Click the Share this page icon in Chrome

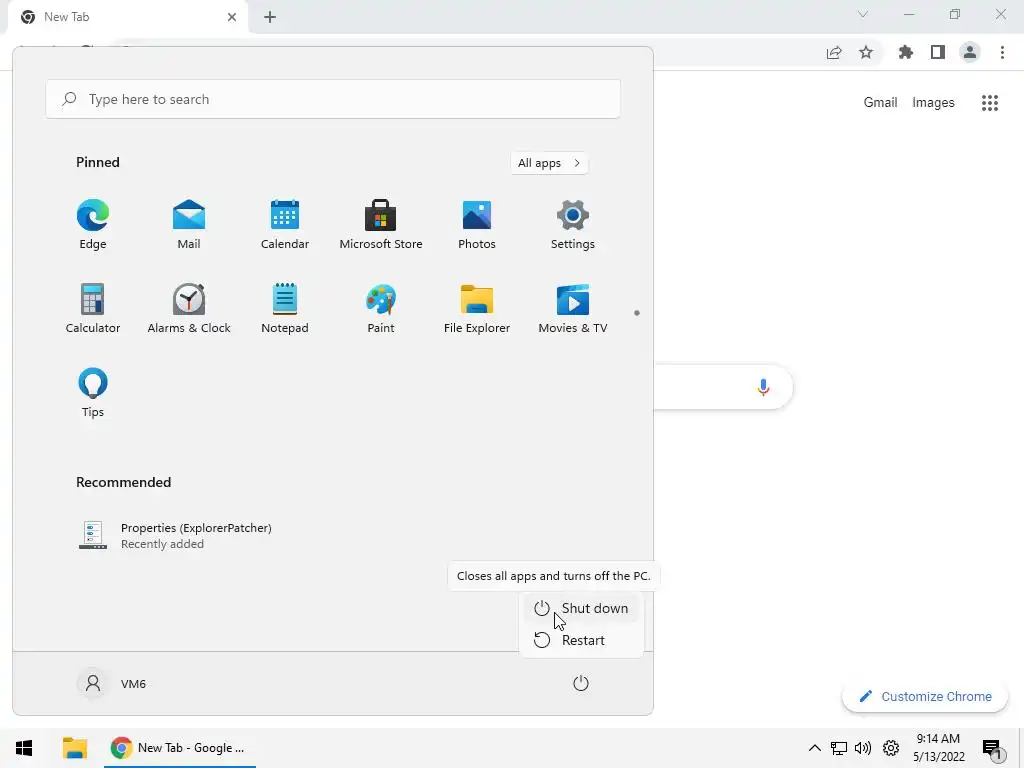tap(834, 52)
